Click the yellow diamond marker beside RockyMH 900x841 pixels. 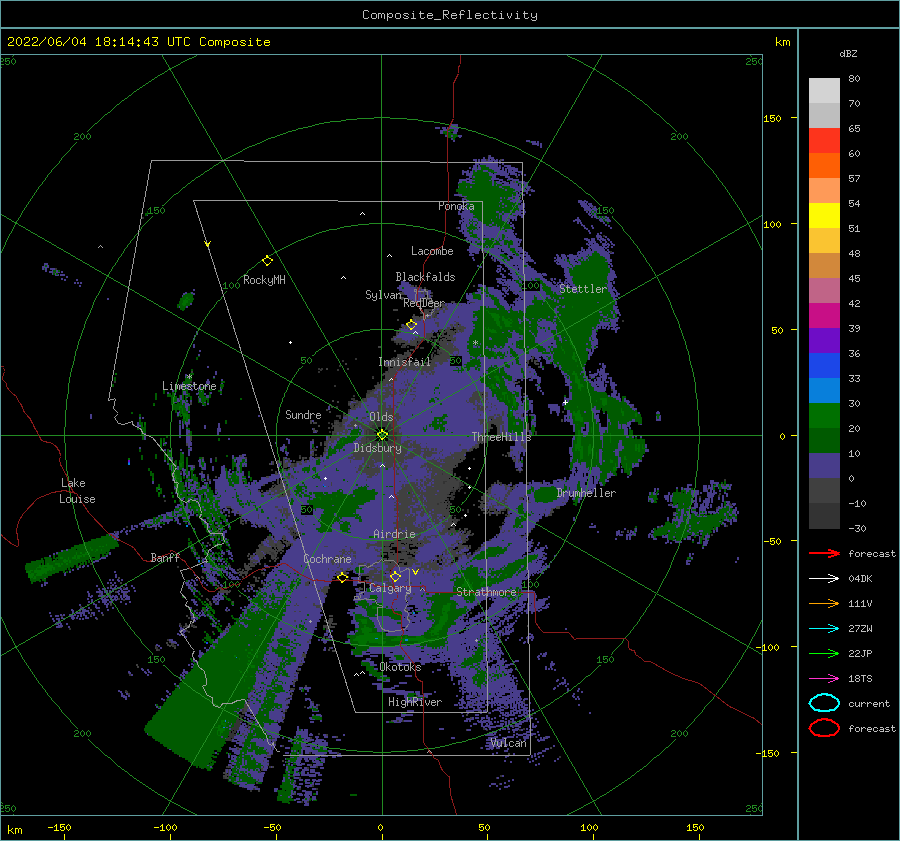tap(267, 261)
